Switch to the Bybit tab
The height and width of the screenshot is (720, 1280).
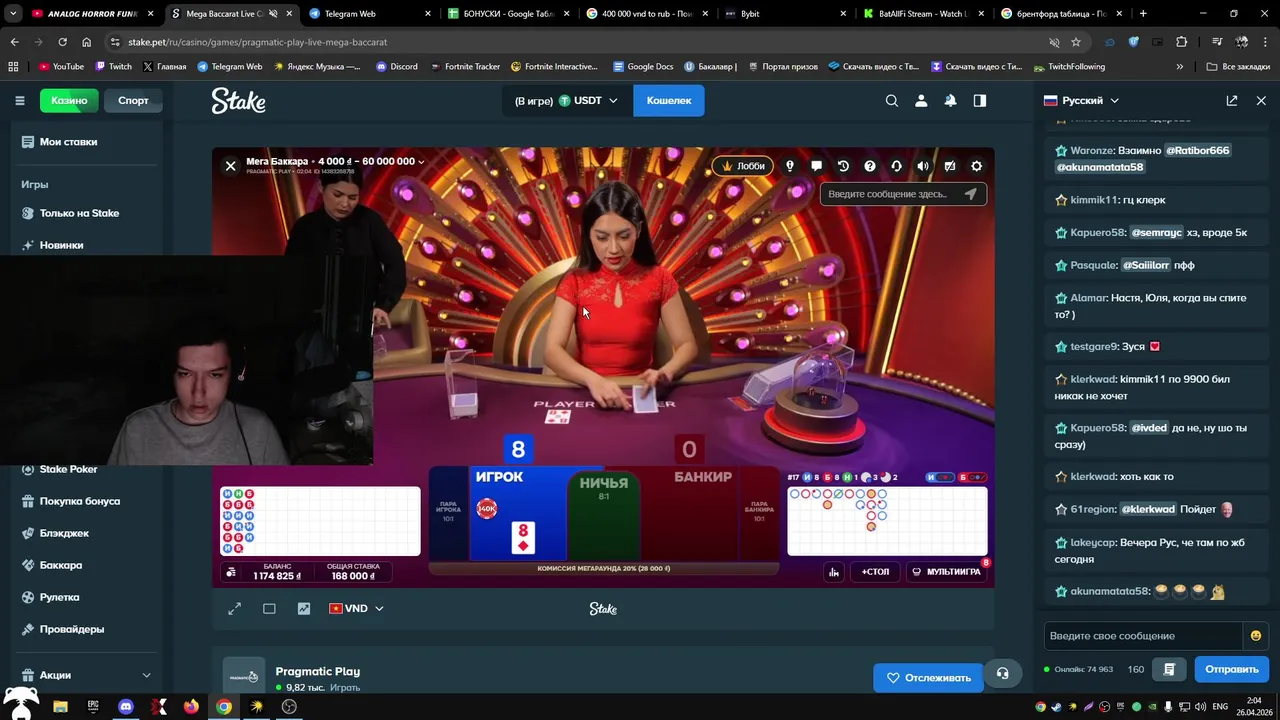(x=785, y=14)
